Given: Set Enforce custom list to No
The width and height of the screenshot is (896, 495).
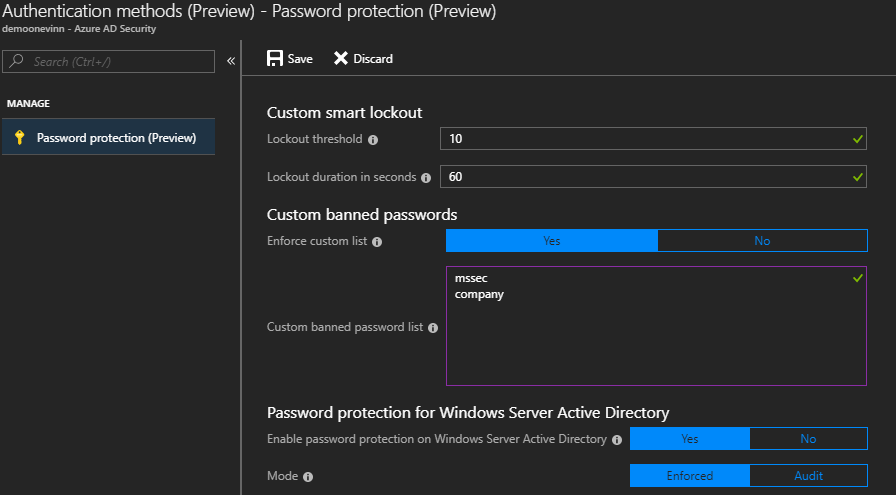Looking at the screenshot, I should tap(762, 241).
